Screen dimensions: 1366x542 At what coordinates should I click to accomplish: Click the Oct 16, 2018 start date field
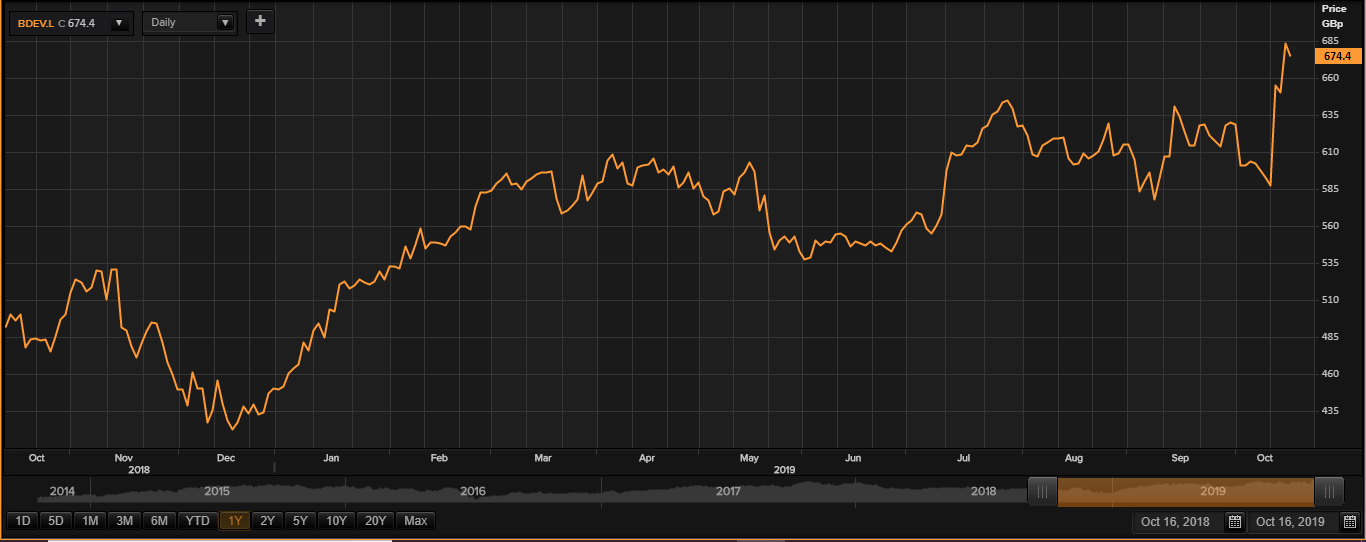[1176, 522]
